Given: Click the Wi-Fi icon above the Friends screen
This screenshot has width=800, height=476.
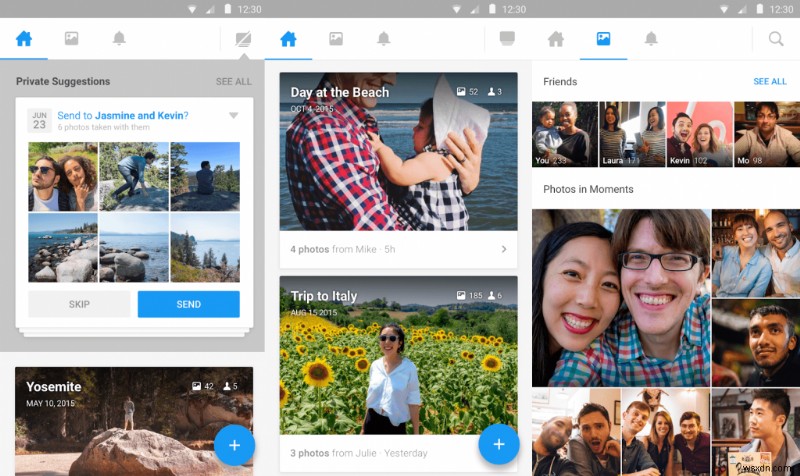Looking at the screenshot, I should 723,9.
